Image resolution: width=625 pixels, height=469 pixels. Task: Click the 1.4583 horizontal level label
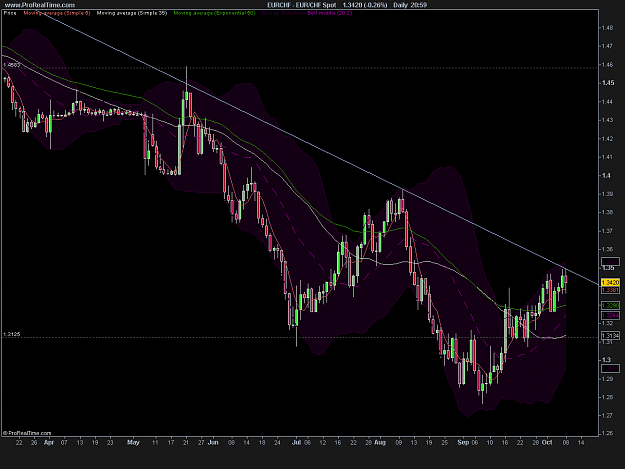tap(11, 65)
